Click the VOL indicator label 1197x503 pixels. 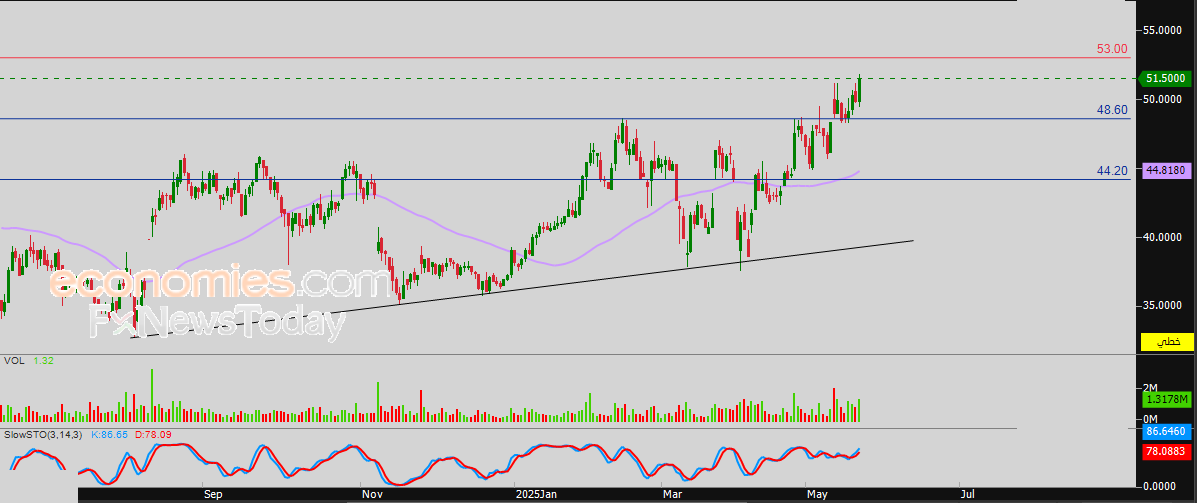click(x=13, y=360)
